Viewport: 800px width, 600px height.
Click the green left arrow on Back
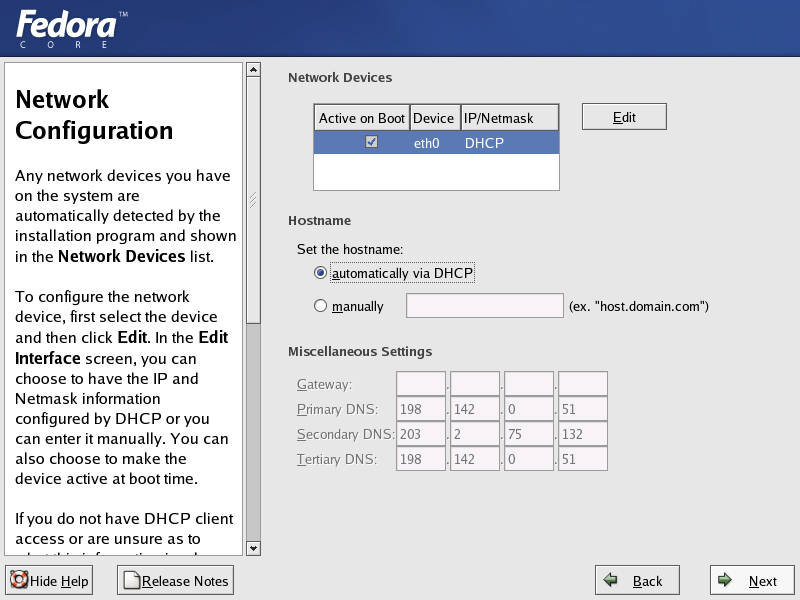click(x=610, y=580)
